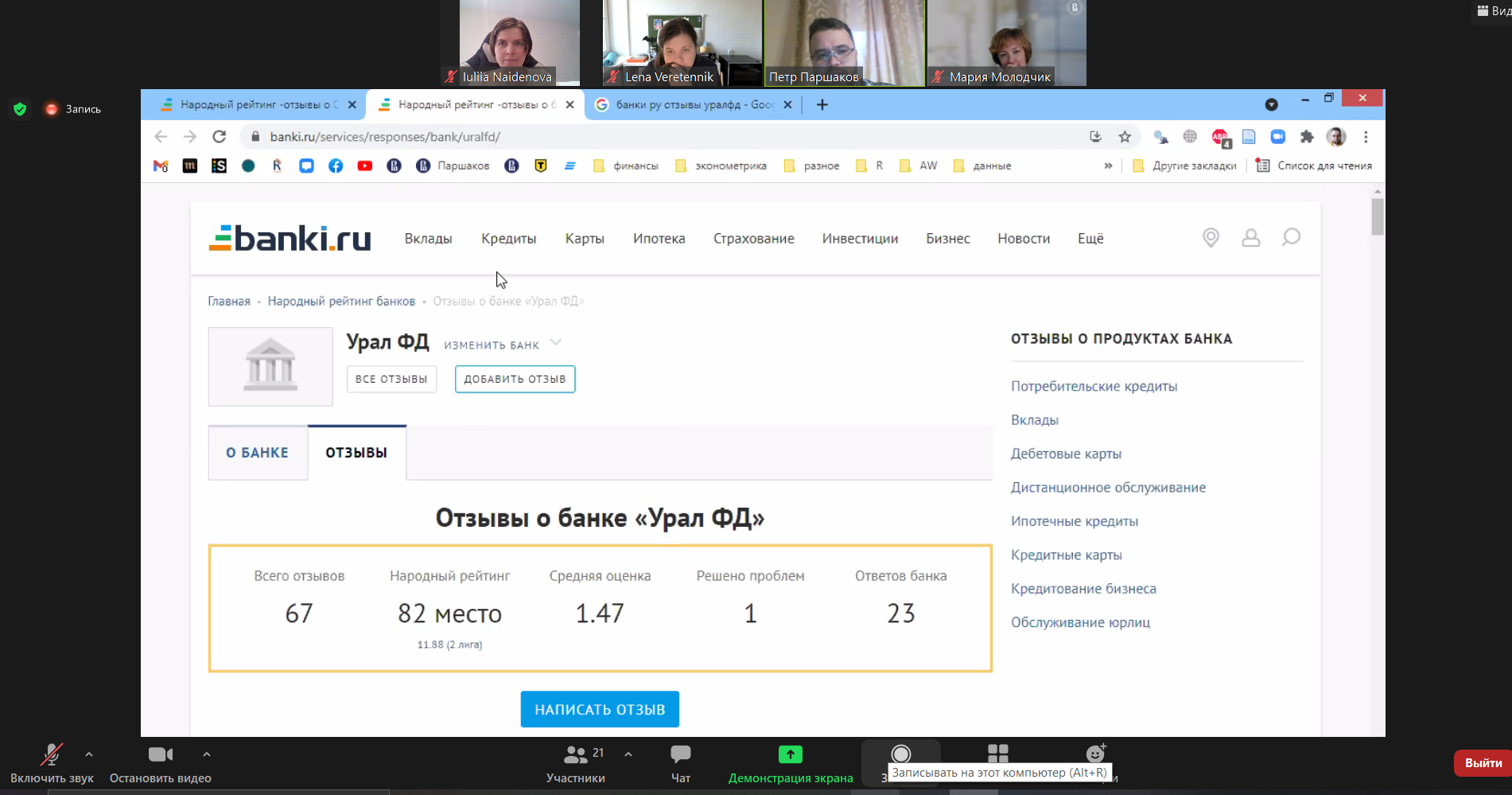Open Другие закладки folder
The height and width of the screenshot is (795, 1512).
tap(1185, 166)
